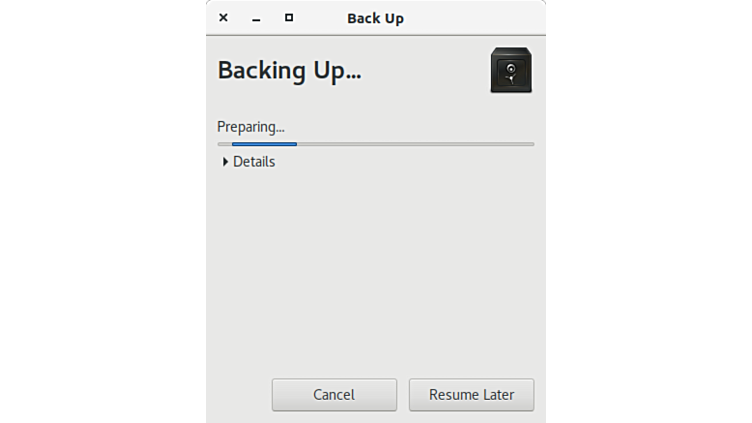This screenshot has height=423, width=752.
Task: Close the Back Up window
Action: (x=223, y=18)
